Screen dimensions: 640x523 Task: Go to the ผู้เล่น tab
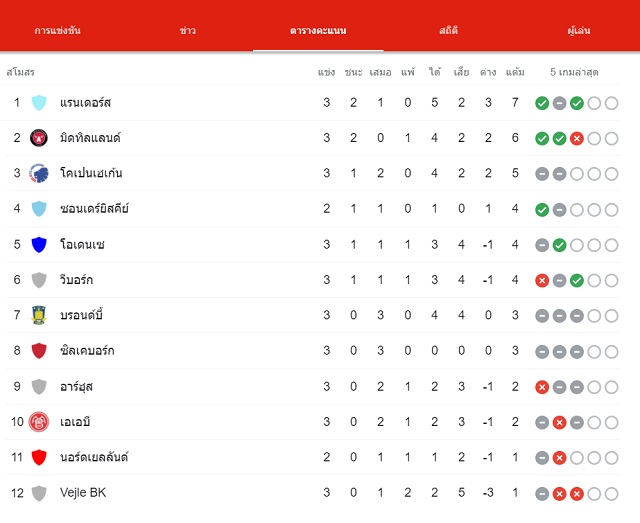tap(579, 31)
